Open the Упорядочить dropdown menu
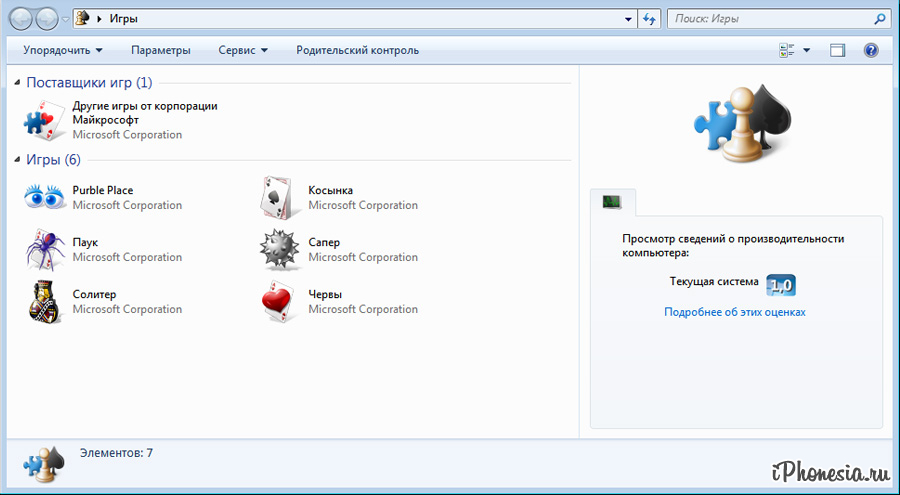The height and width of the screenshot is (495, 900). [63, 50]
